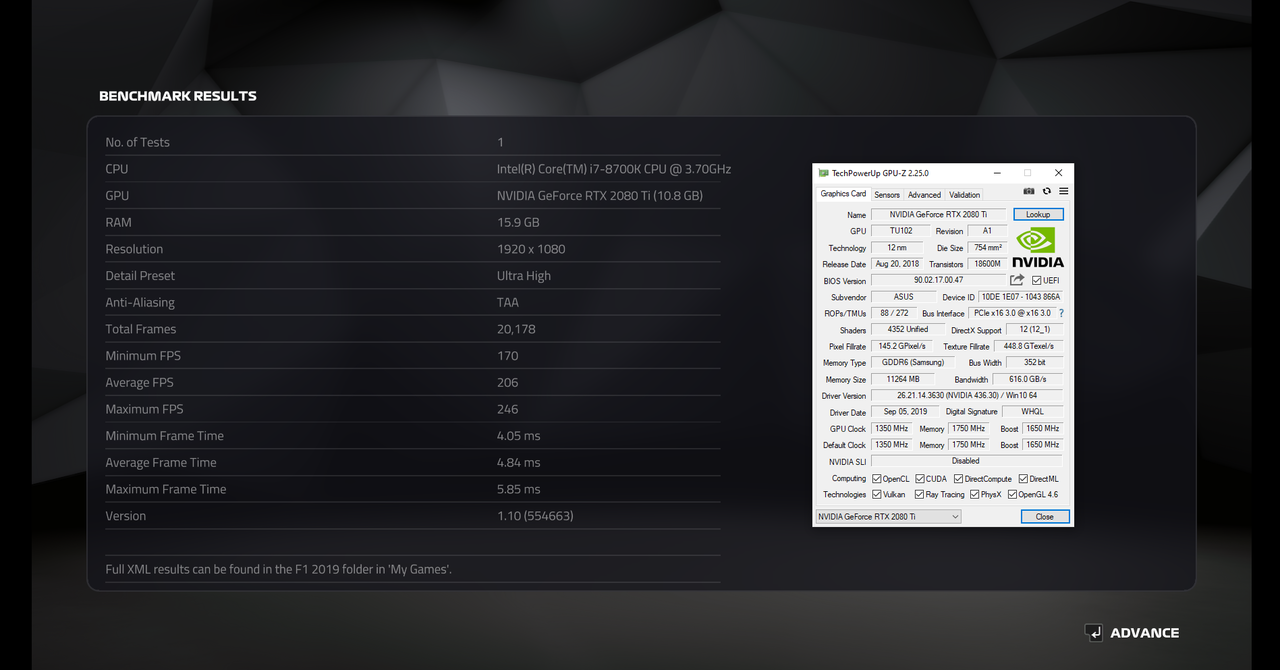
Task: Click the GPU-Z screenshot camera icon
Action: click(1029, 192)
